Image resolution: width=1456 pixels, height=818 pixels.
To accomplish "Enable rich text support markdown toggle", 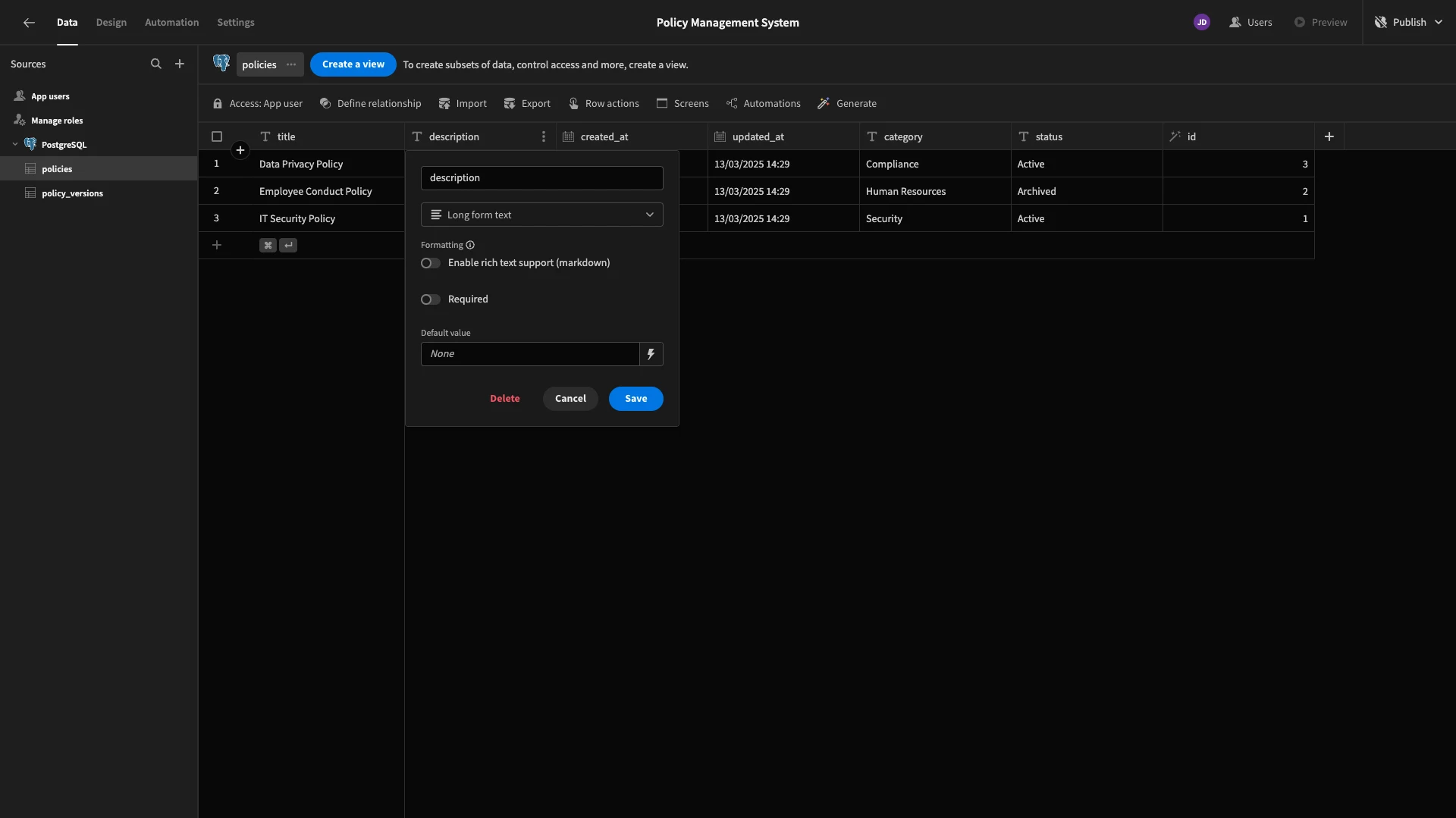I will [431, 263].
